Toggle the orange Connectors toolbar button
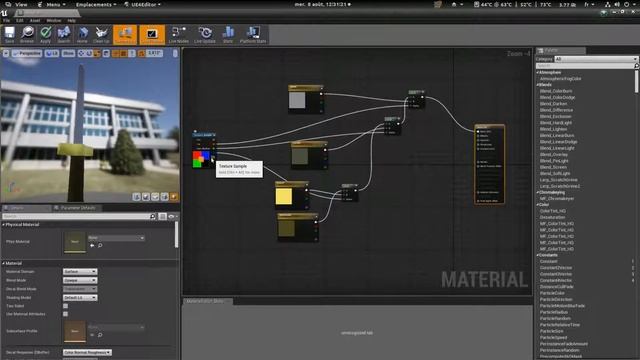The height and width of the screenshot is (360, 640). tap(125, 35)
